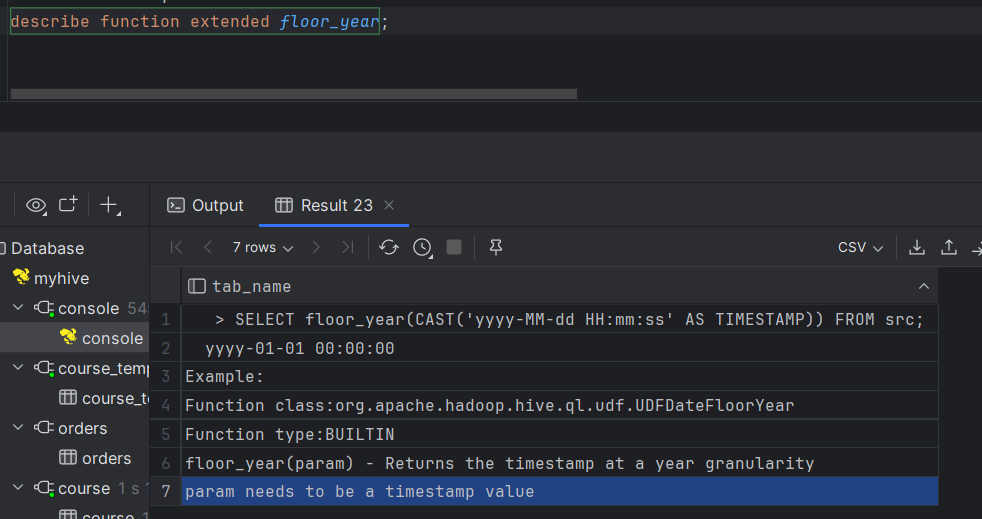Open the CSV export format dropdown
Screen dimensions: 982x519
click(x=860, y=247)
